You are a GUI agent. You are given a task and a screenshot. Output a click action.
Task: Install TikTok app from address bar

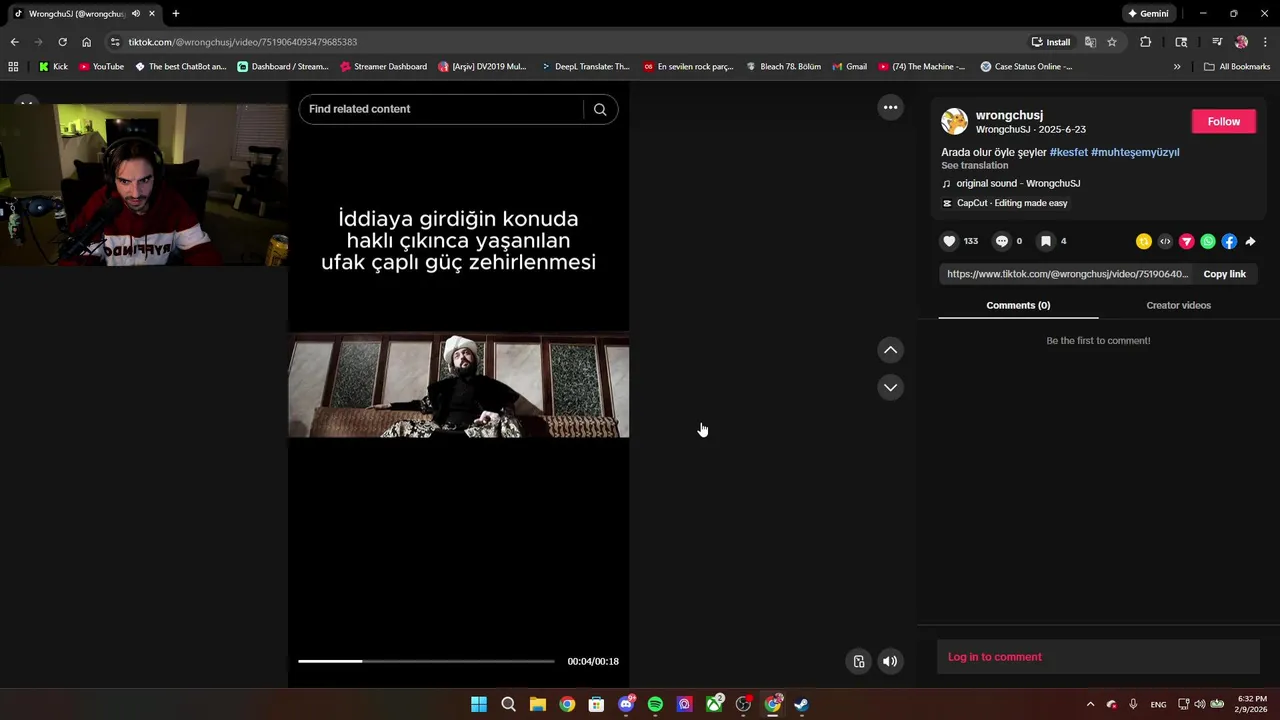pyautogui.click(x=1051, y=42)
